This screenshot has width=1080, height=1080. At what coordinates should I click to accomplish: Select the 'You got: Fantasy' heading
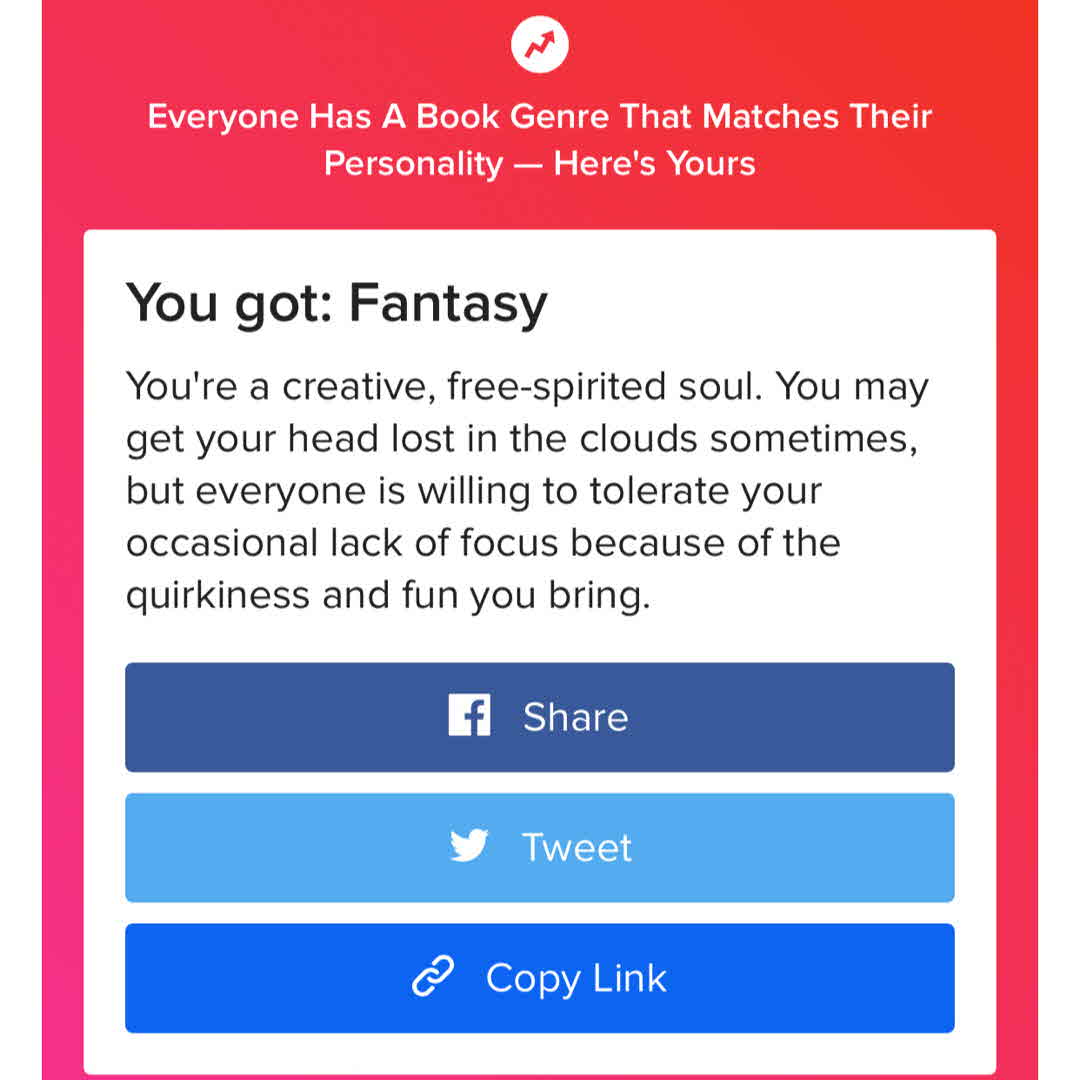pyautogui.click(x=336, y=303)
